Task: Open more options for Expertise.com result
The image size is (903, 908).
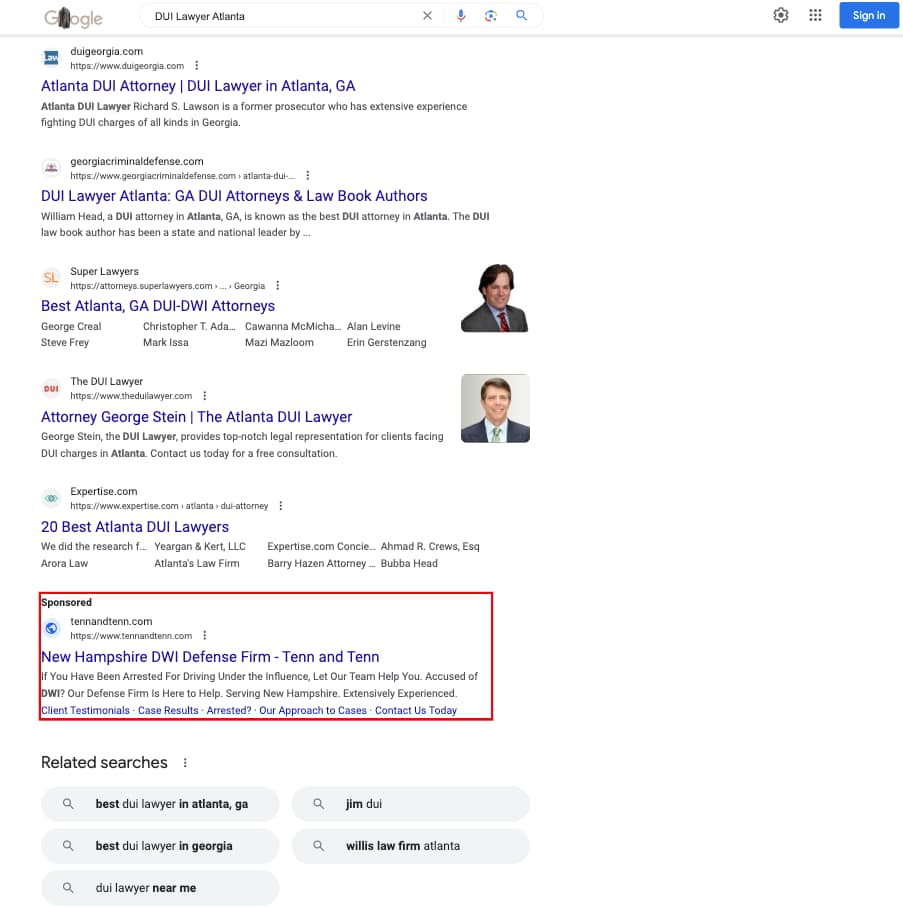Action: (281, 506)
